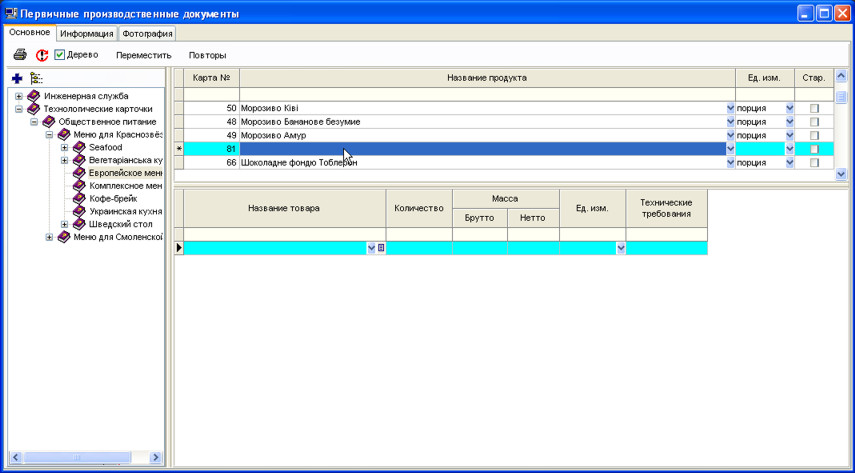Click the printer icon in the toolbar
855x473 pixels.
click(x=20, y=55)
